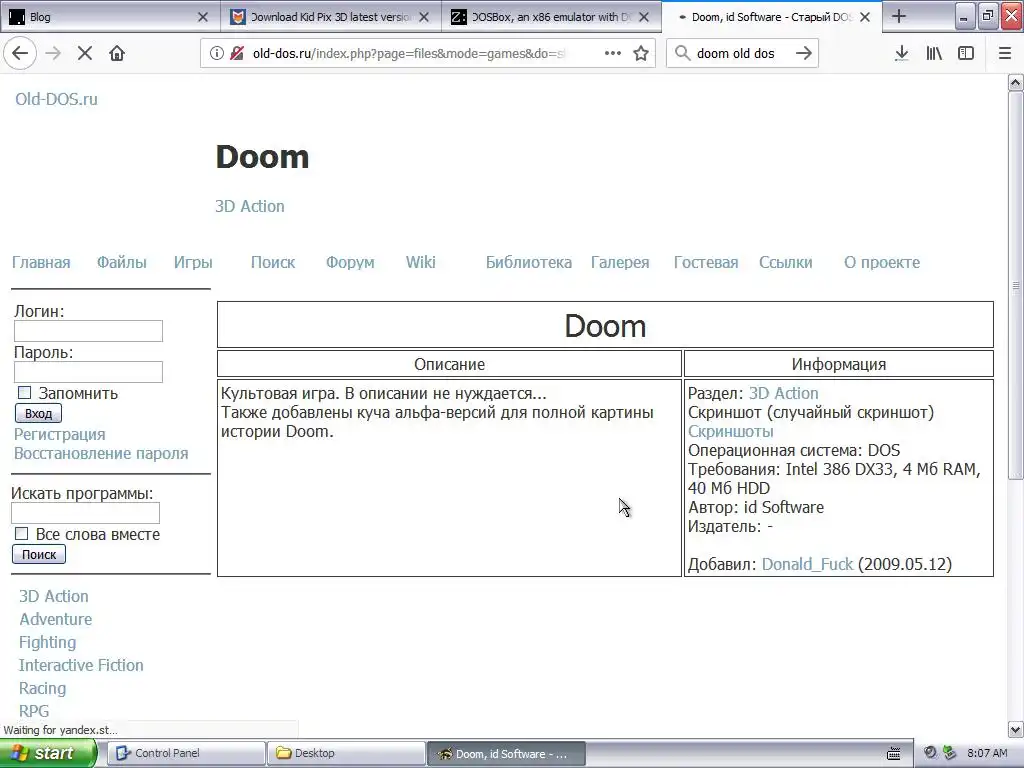
Task: Click the Old-DOS.ru site logo link
Action: click(57, 99)
